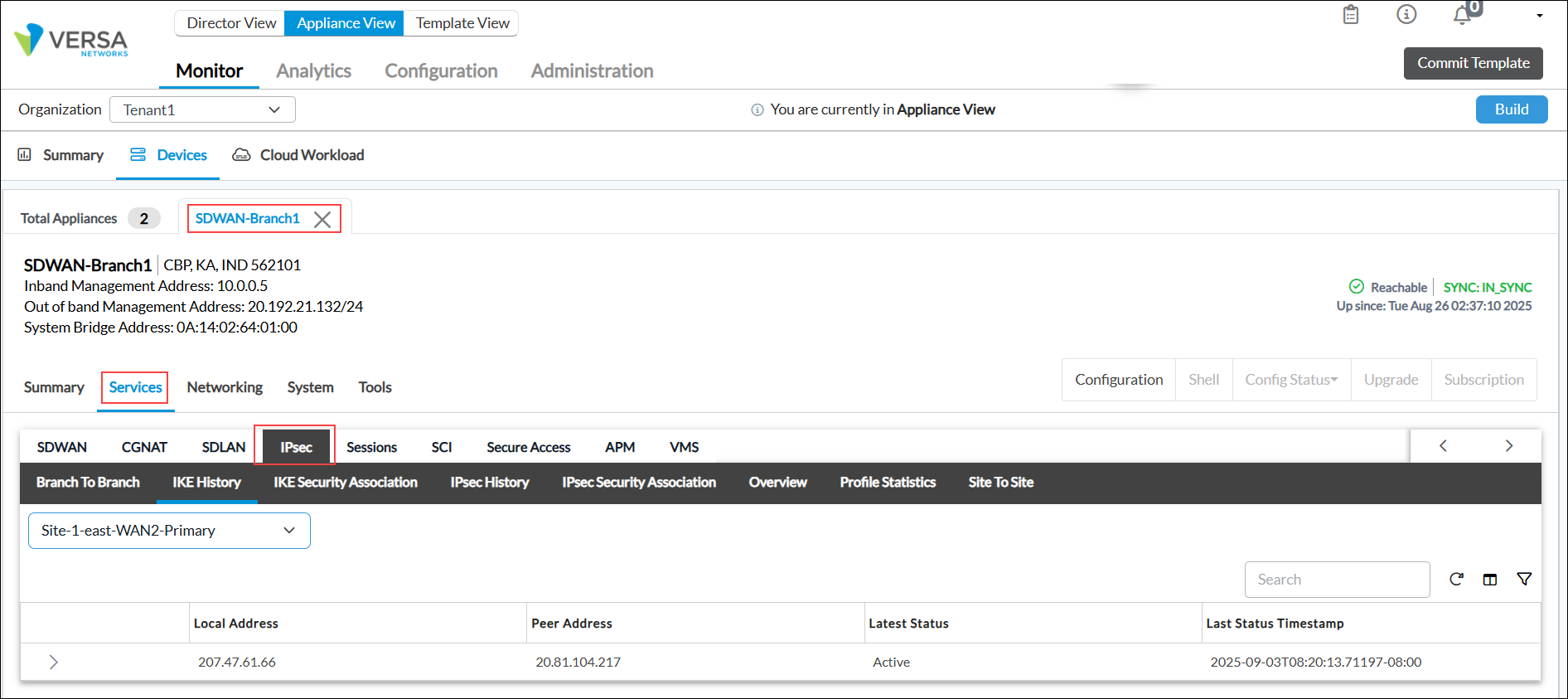Viewport: 1568px width, 699px height.
Task: Show more service tabs with right arrow
Action: click(1509, 446)
